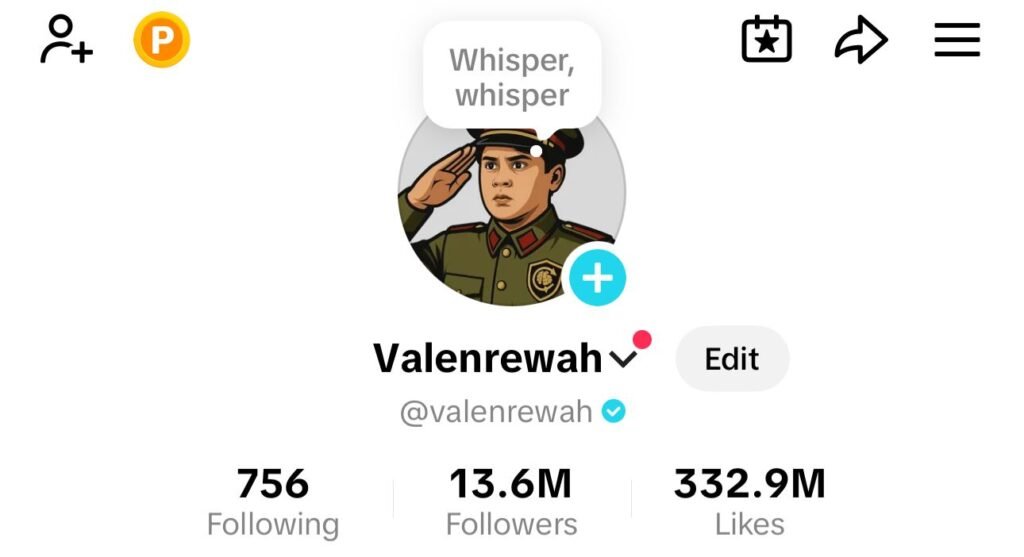Open the saluting soldier profile picture
This screenshot has height=557, width=1024.
511,202
